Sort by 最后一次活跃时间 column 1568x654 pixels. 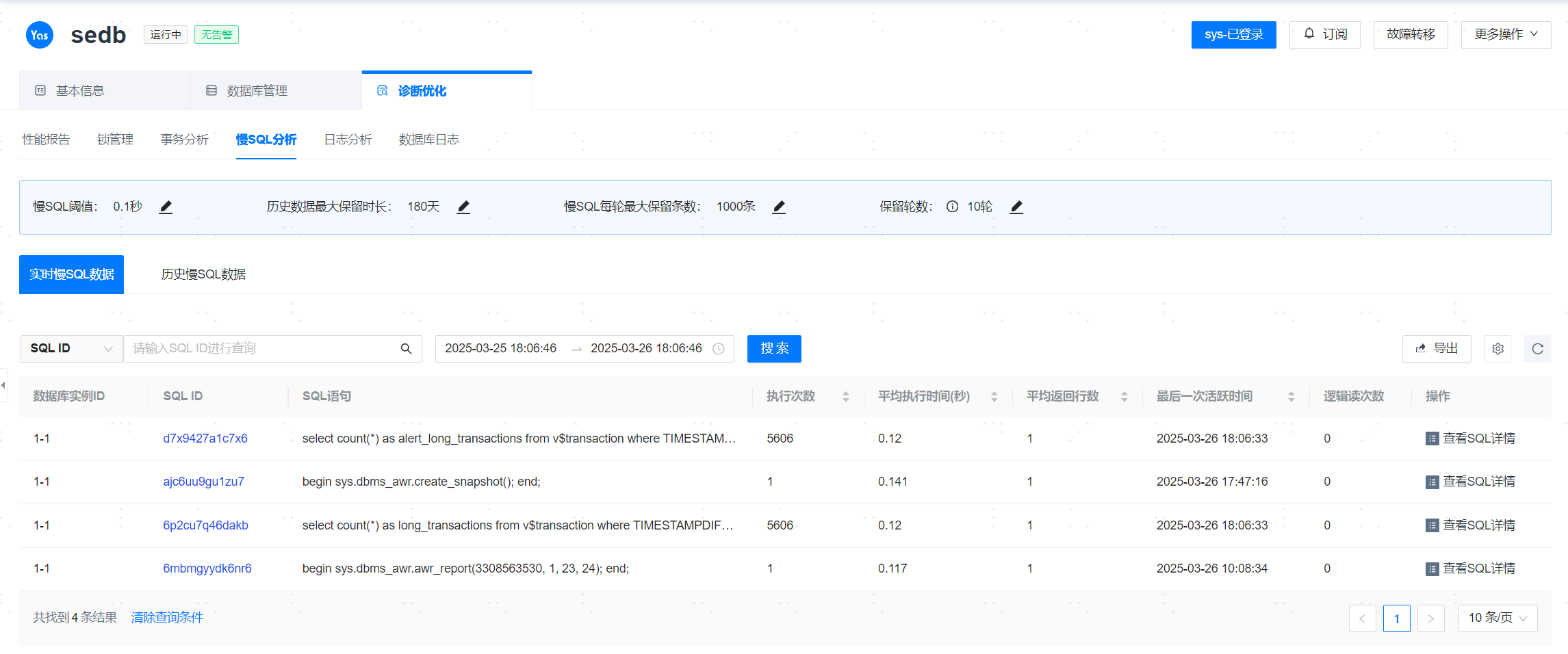[1291, 397]
